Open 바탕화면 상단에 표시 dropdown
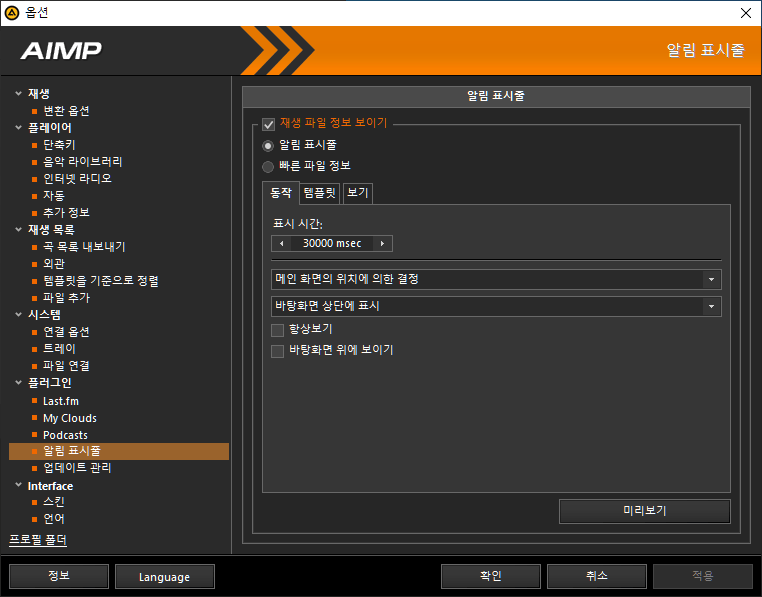 [496, 306]
